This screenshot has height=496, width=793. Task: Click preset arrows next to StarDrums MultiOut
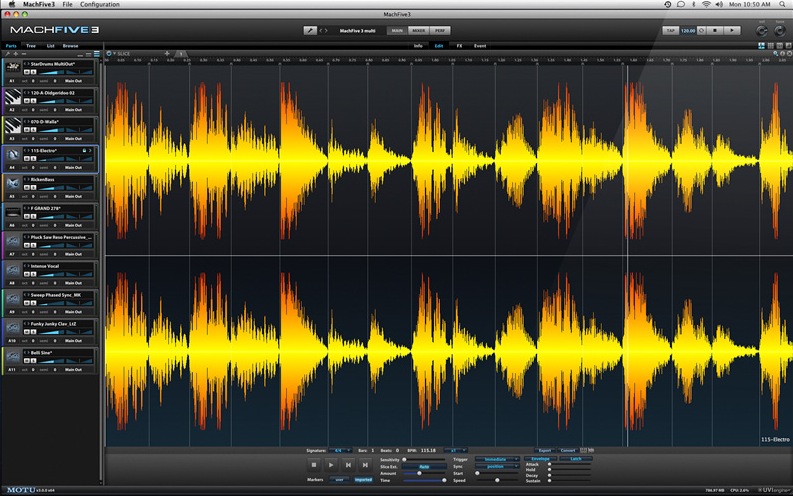click(x=27, y=64)
